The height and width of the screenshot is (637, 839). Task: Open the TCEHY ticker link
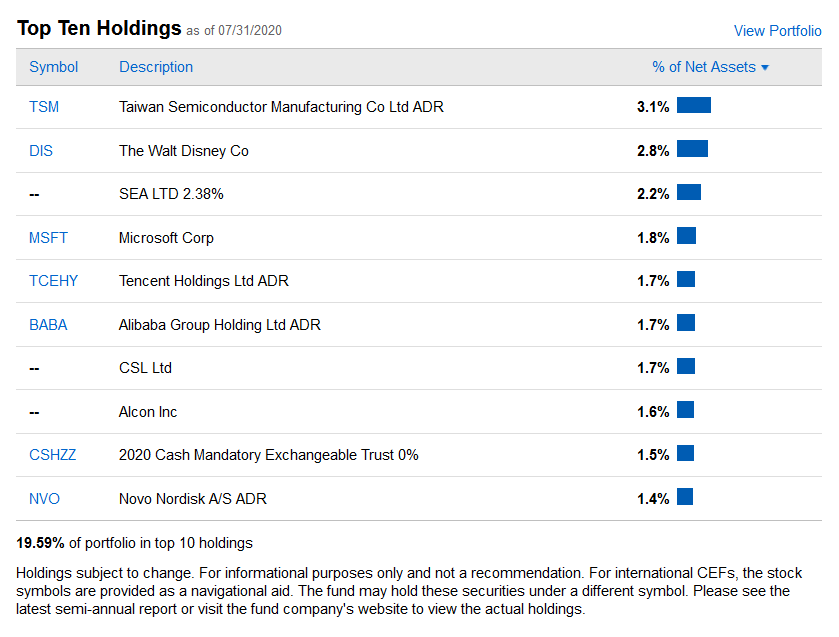[x=54, y=281]
